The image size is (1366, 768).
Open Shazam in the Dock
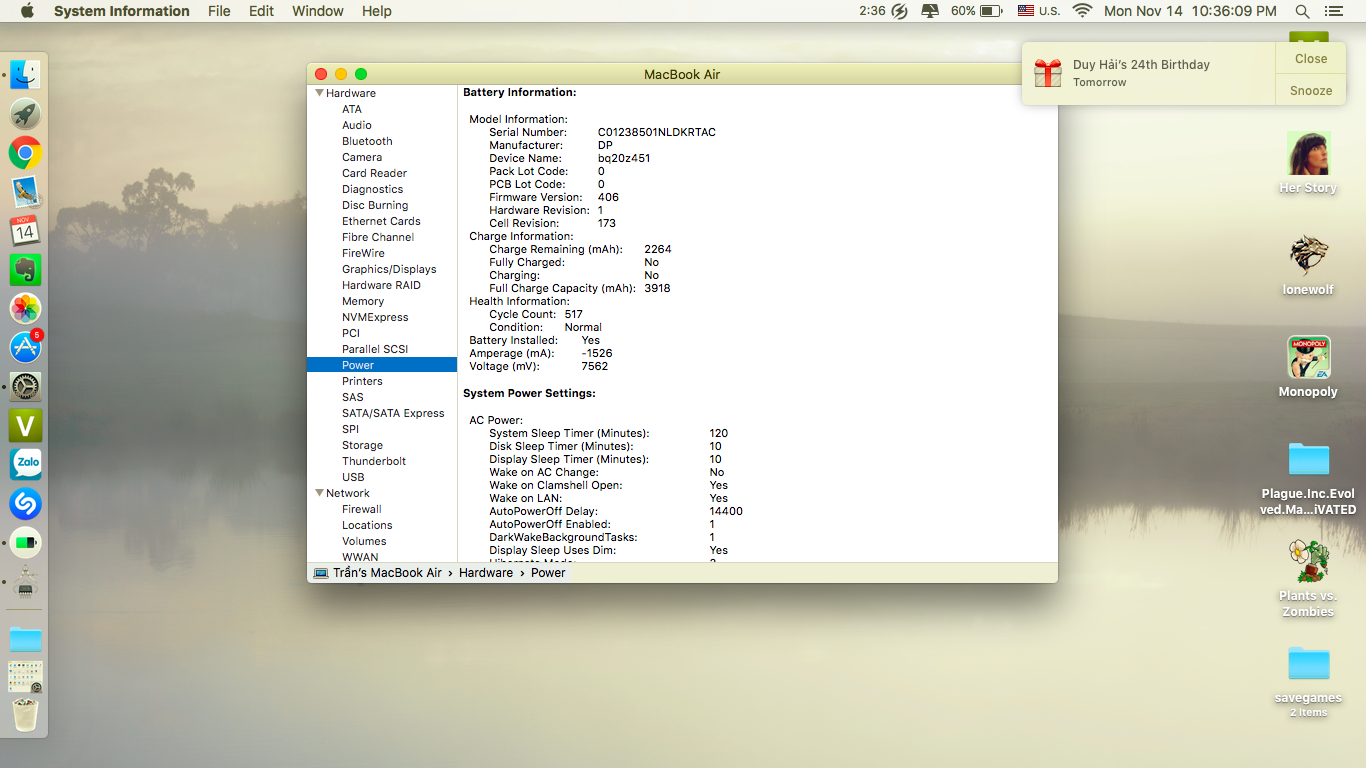25,503
